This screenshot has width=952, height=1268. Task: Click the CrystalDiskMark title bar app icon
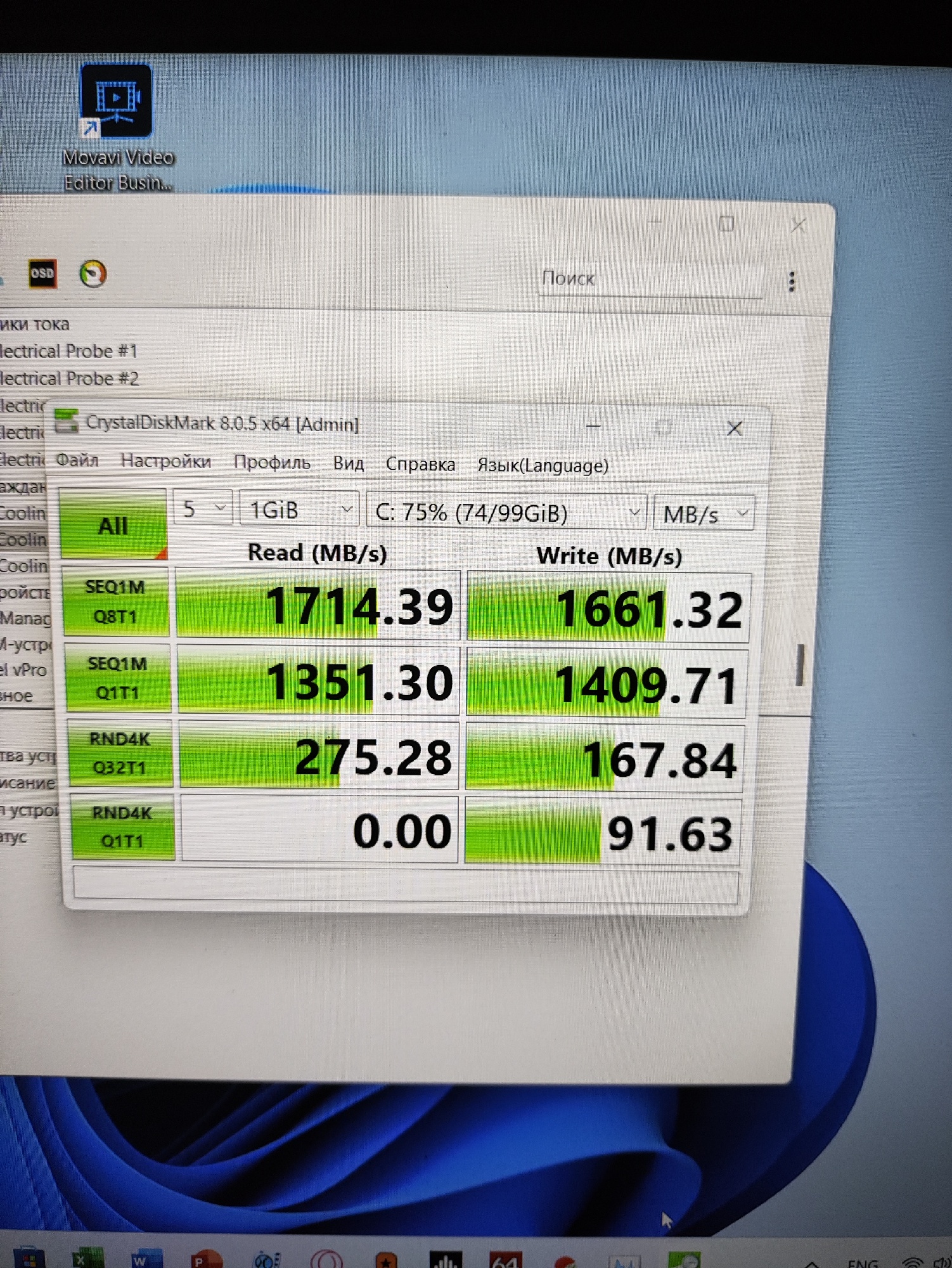point(66,421)
